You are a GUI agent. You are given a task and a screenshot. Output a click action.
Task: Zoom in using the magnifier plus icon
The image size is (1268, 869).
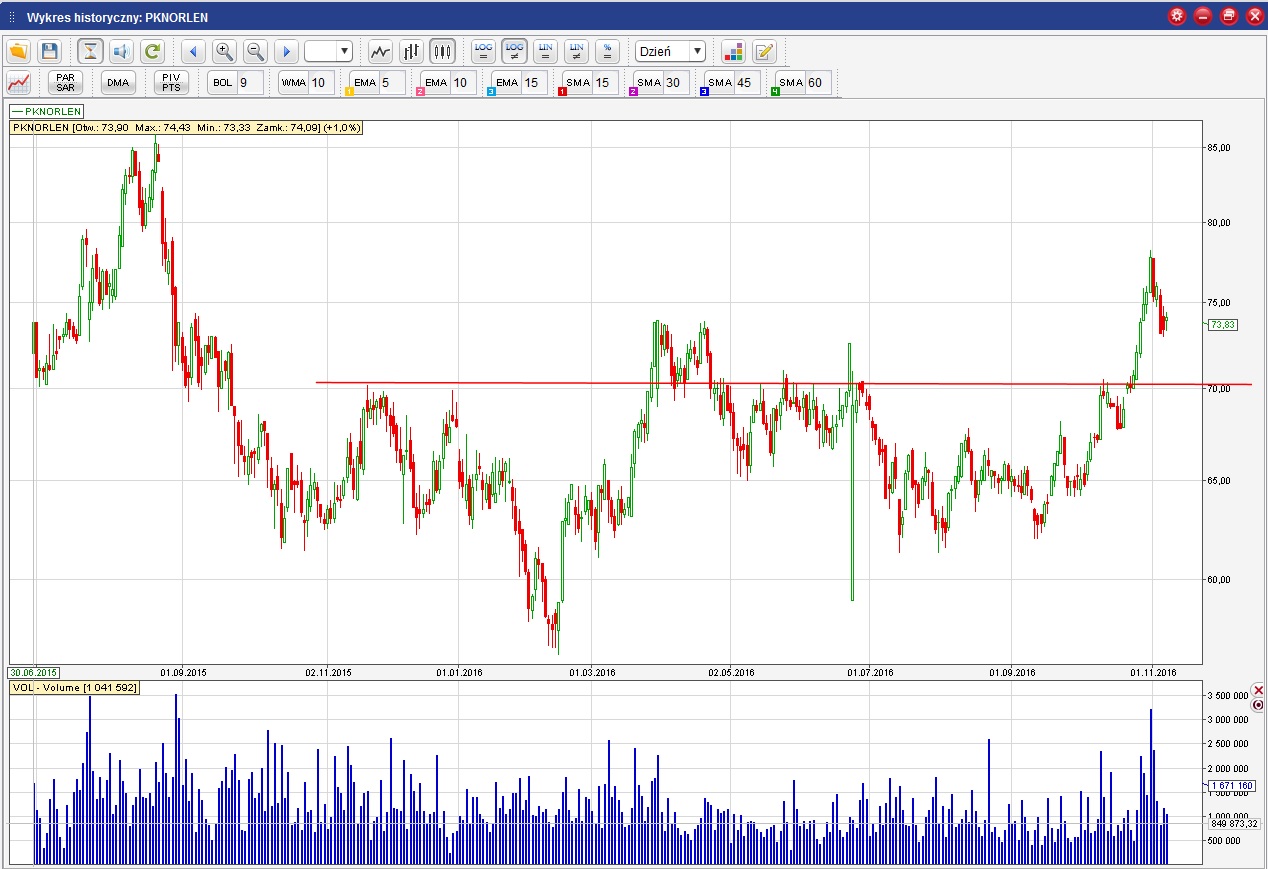click(224, 51)
